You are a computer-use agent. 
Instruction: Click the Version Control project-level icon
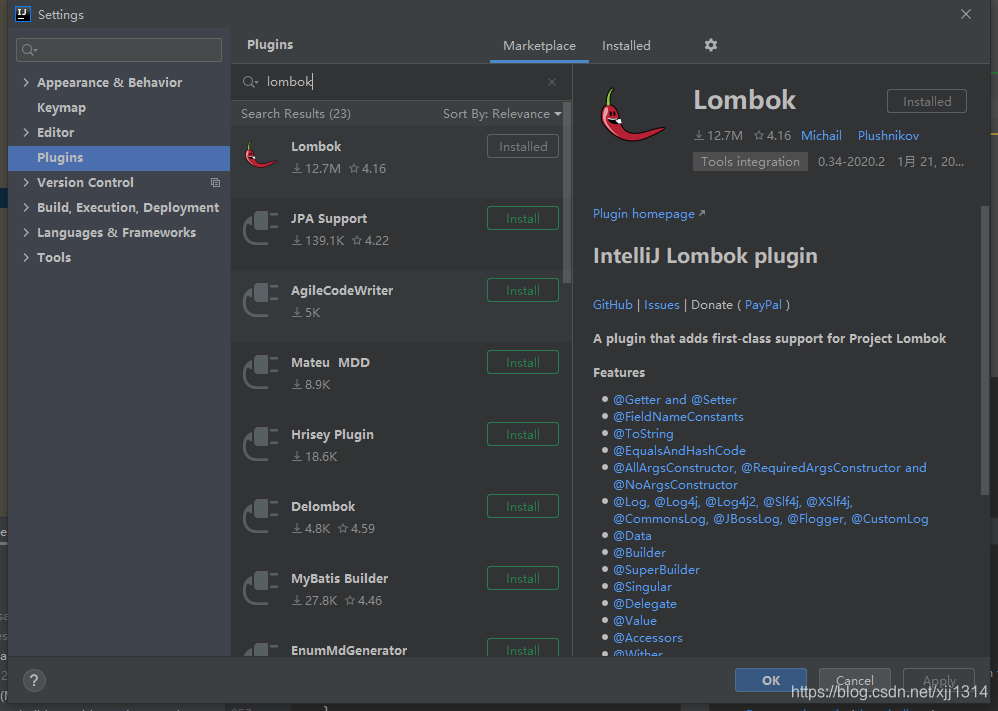coord(216,183)
